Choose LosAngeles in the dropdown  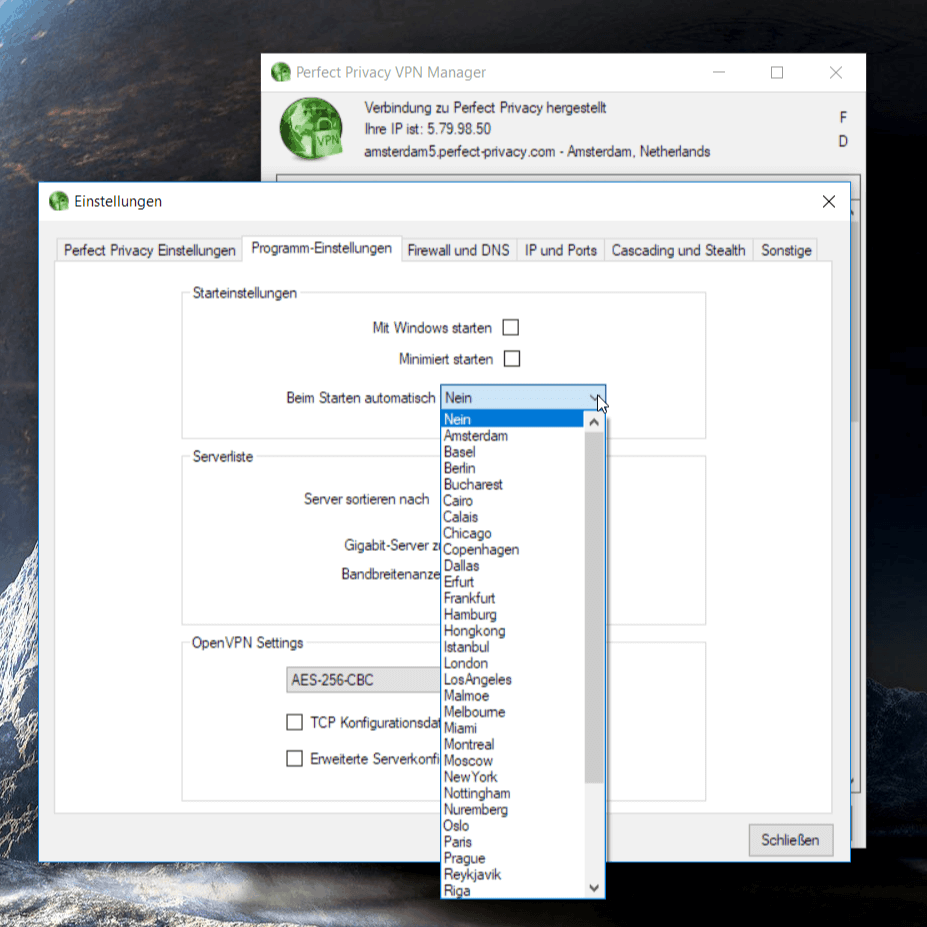[513, 679]
